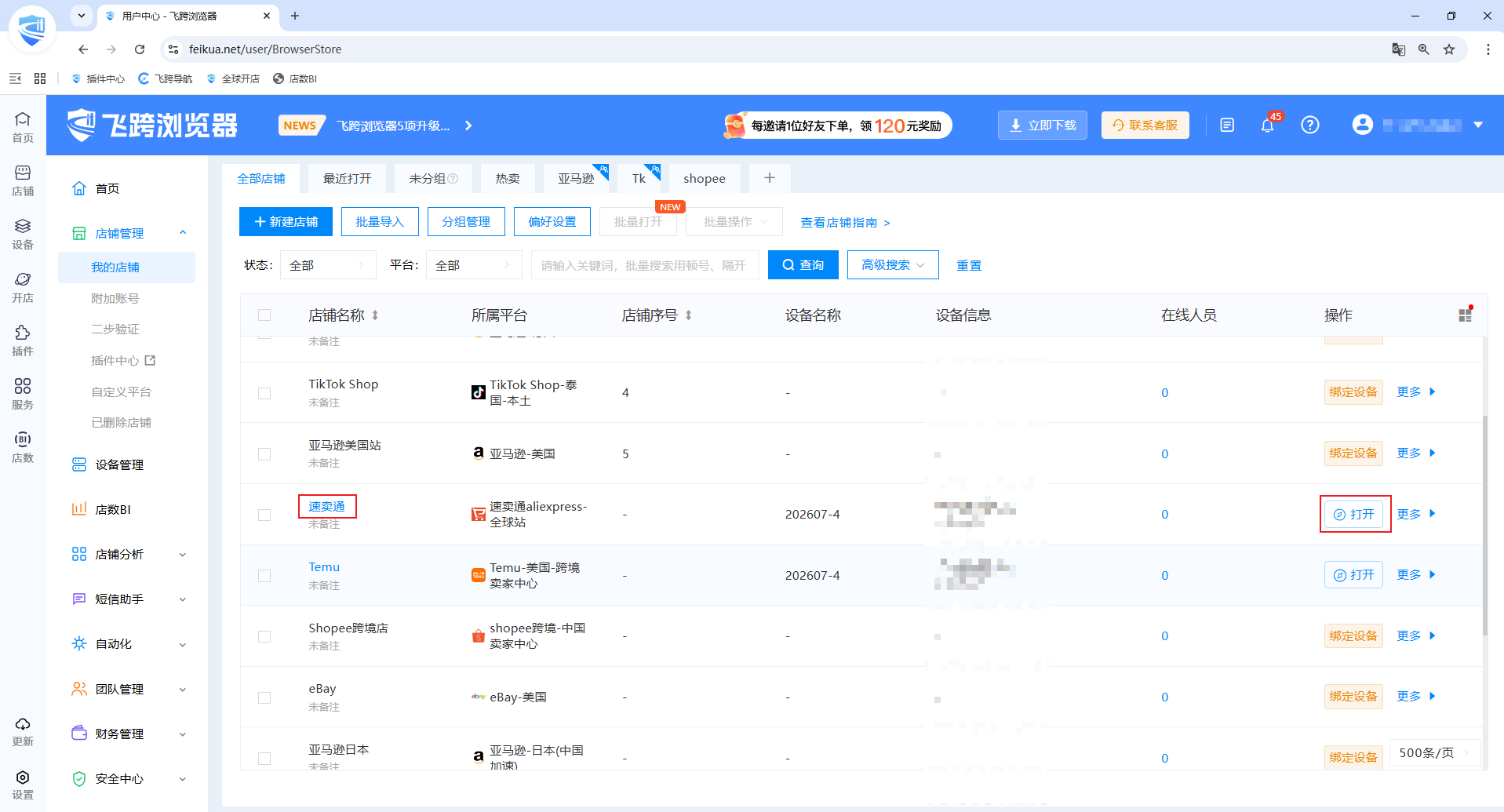Switch to the shopee tab
Screen dimensions: 1504x812
click(705, 179)
